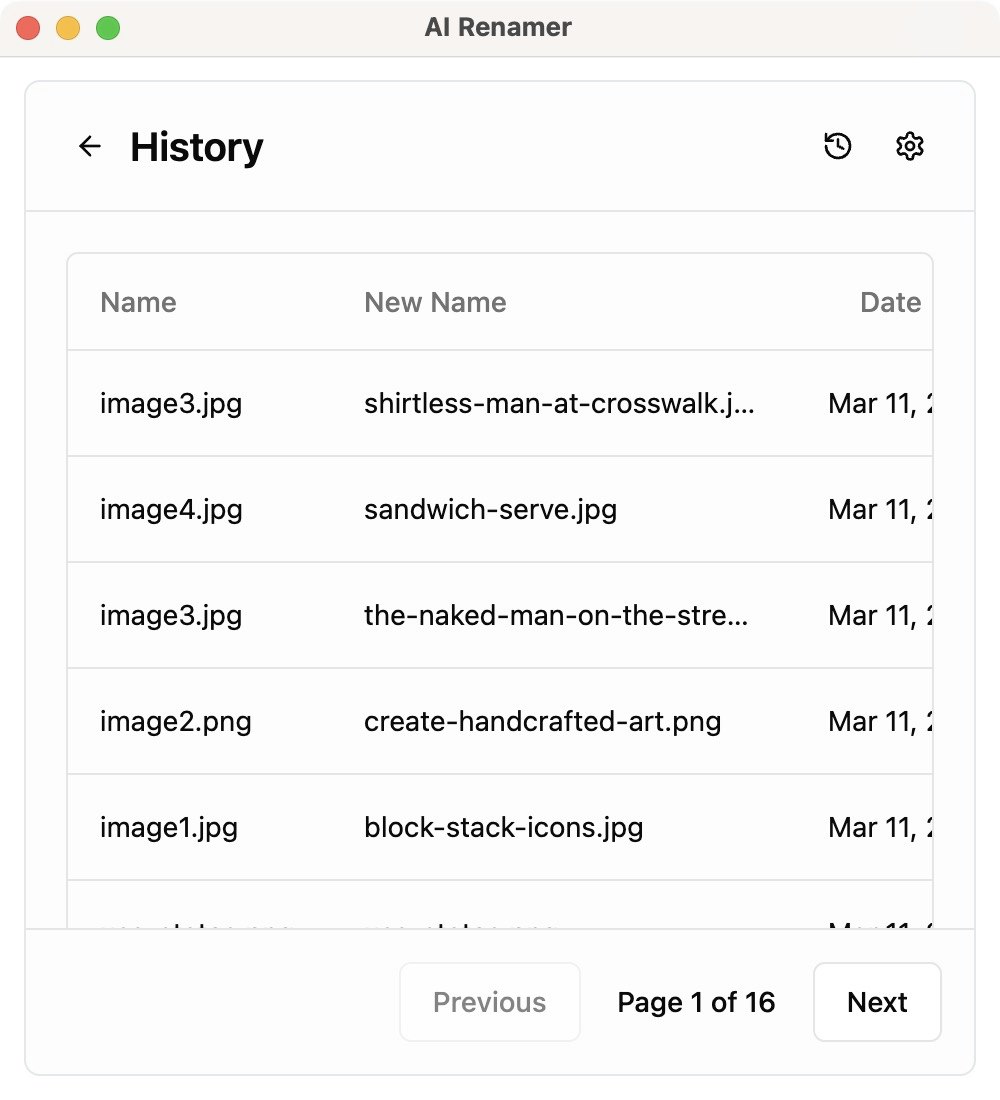The image size is (1000, 1100).
Task: Click the the-naked-man-on-the-stre… entry
Action: pos(555,616)
